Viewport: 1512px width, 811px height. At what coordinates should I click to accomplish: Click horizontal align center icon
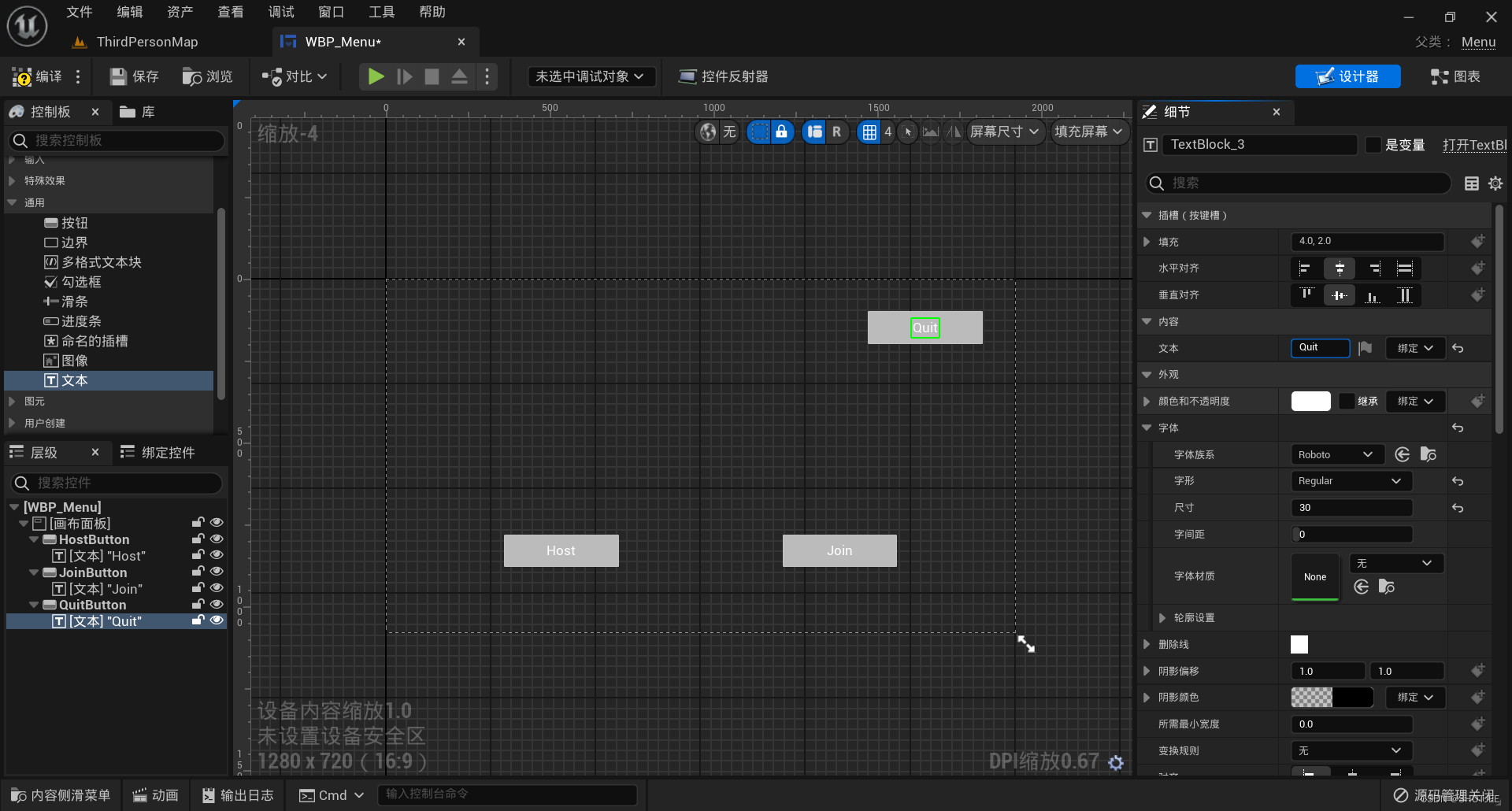pyautogui.click(x=1340, y=268)
